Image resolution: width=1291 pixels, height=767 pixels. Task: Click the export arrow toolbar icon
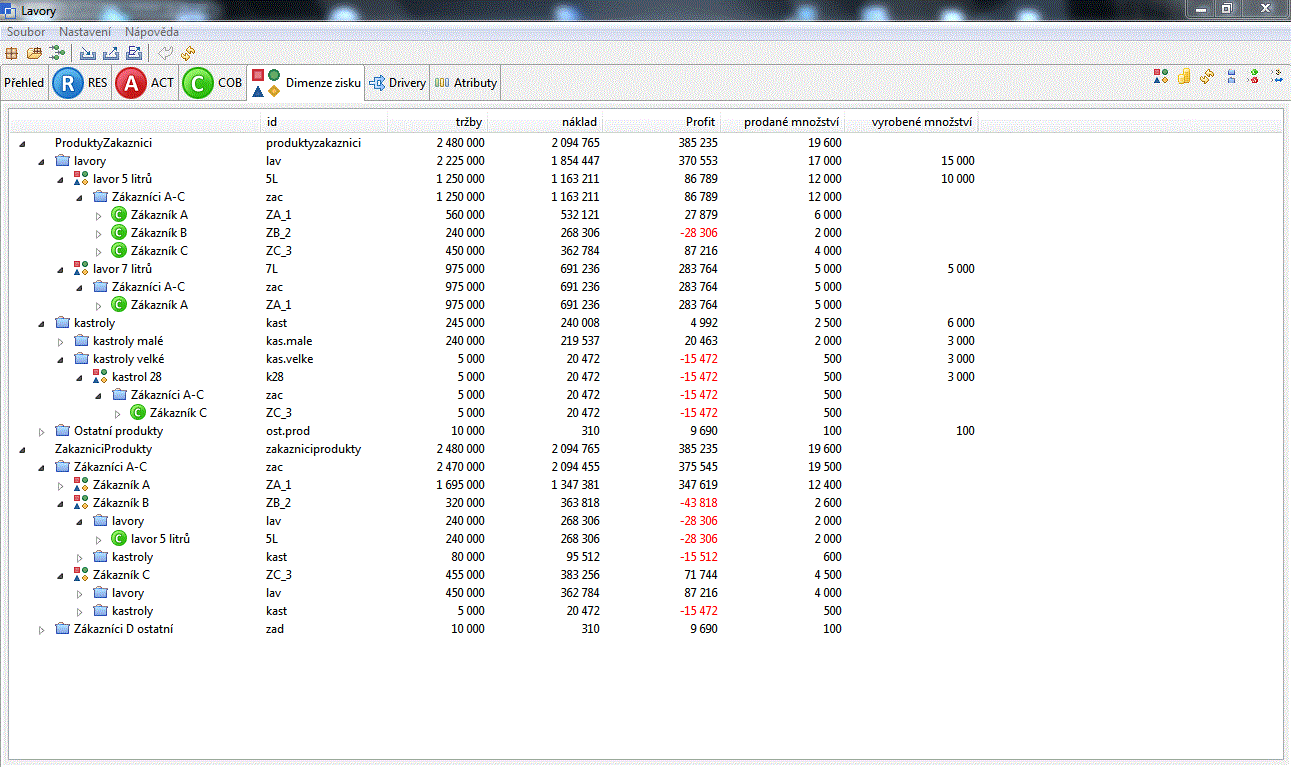click(x=111, y=52)
